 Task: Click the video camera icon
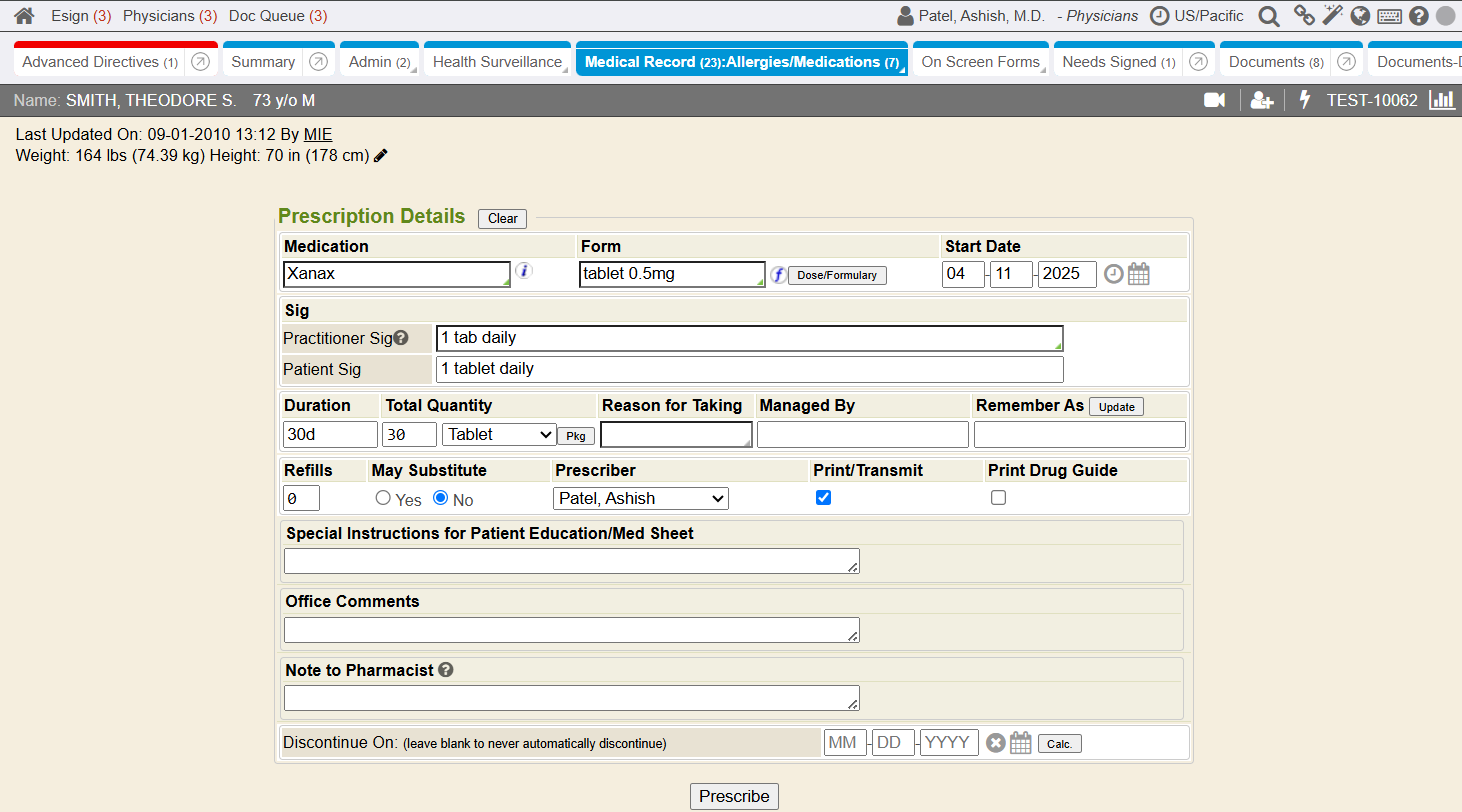[1214, 100]
